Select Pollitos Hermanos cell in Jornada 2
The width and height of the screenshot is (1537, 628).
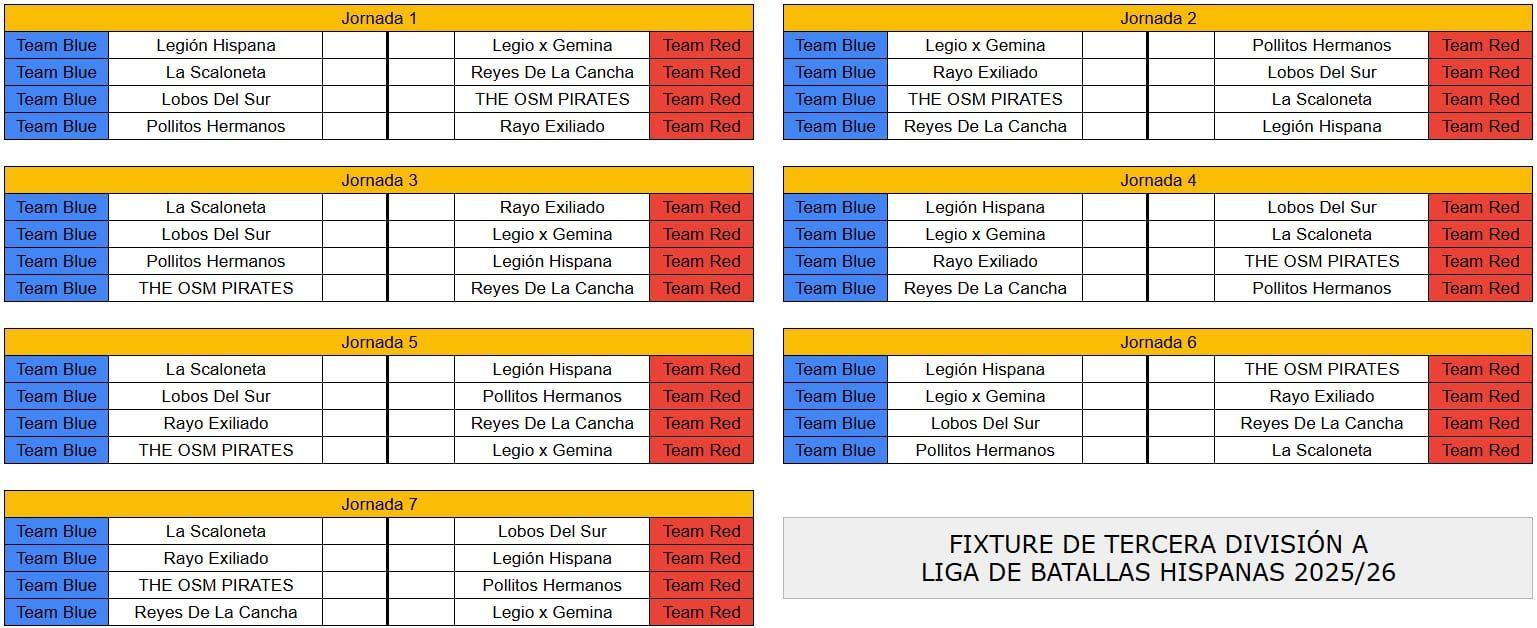[1321, 45]
